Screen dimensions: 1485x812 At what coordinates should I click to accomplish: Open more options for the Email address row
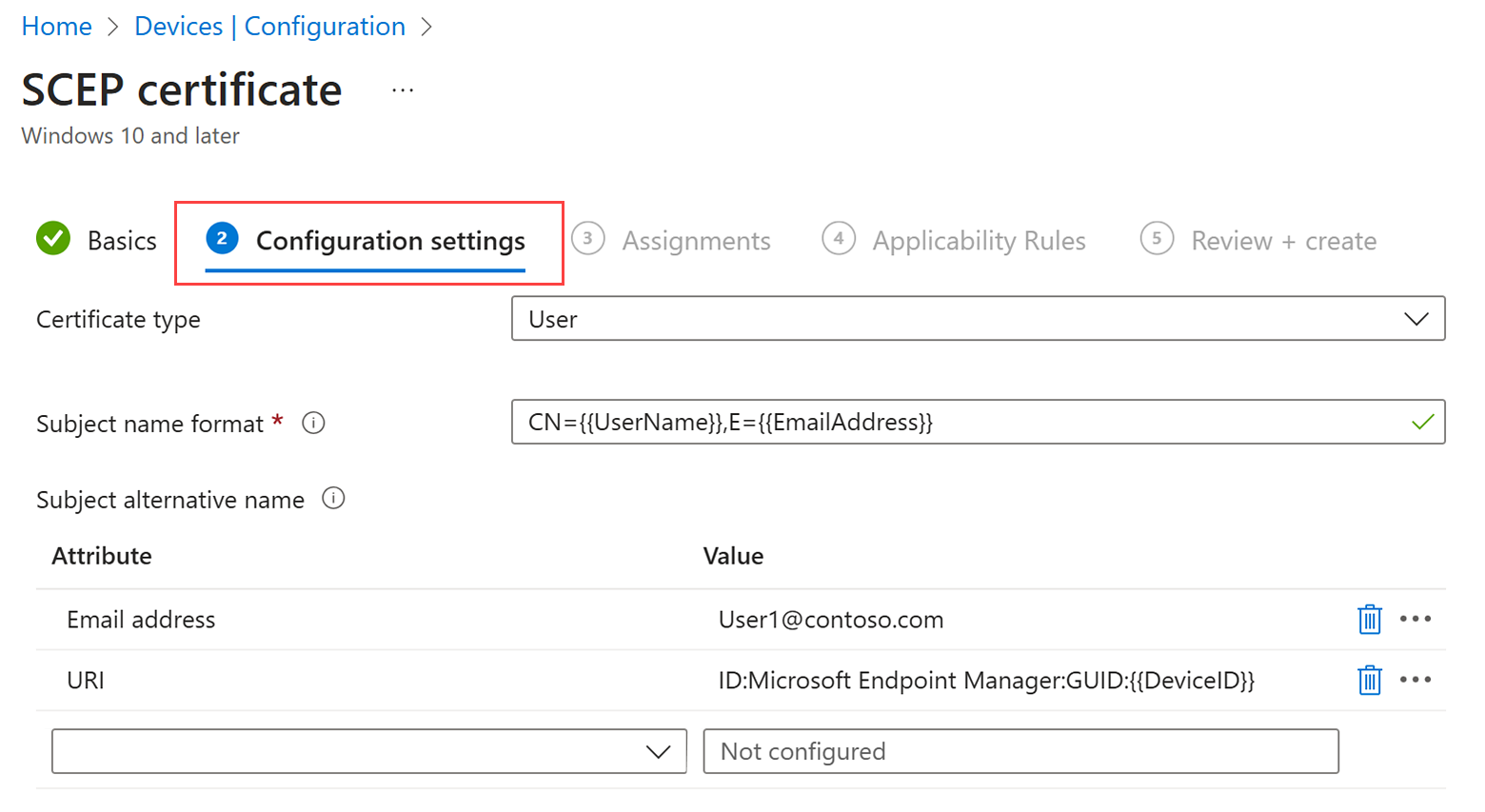(1416, 619)
